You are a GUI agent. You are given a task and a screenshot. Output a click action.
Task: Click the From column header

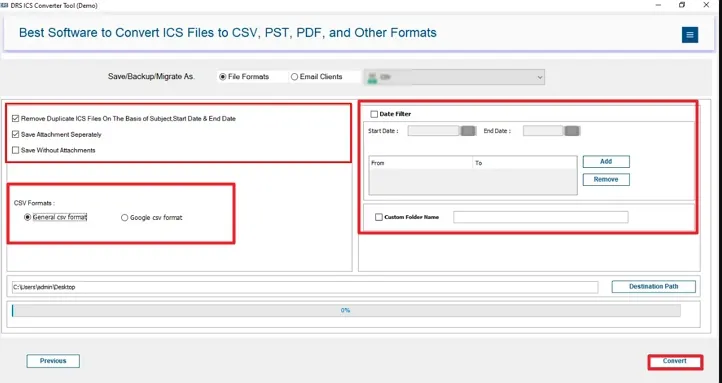(421, 163)
